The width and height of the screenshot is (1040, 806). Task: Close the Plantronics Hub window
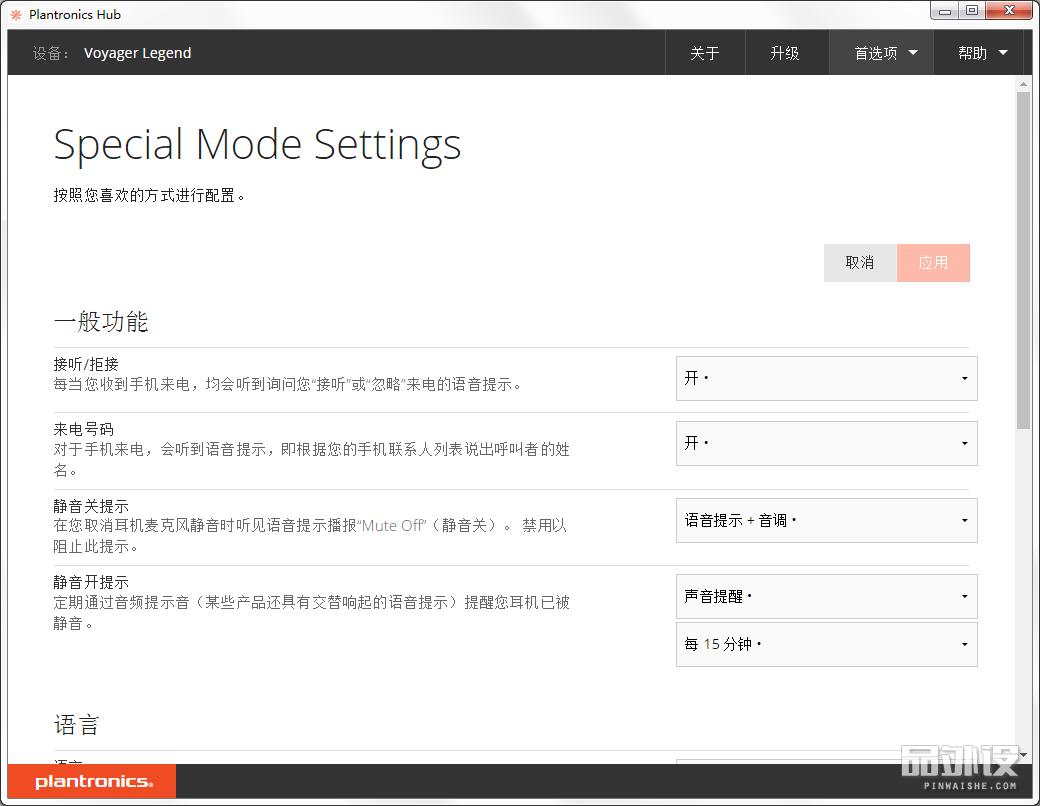(1010, 11)
